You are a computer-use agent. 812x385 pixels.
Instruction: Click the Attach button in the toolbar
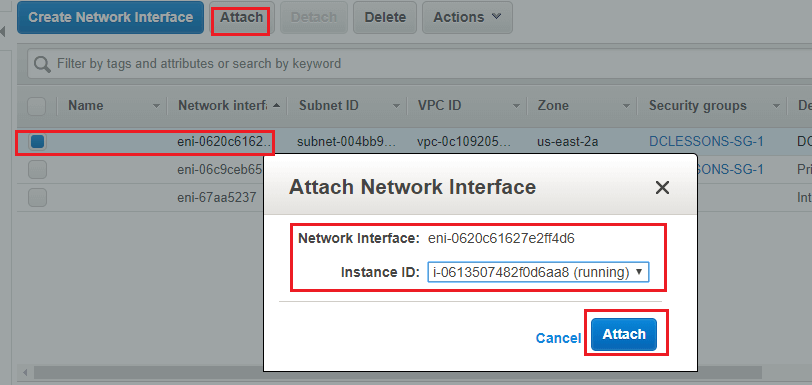[241, 18]
